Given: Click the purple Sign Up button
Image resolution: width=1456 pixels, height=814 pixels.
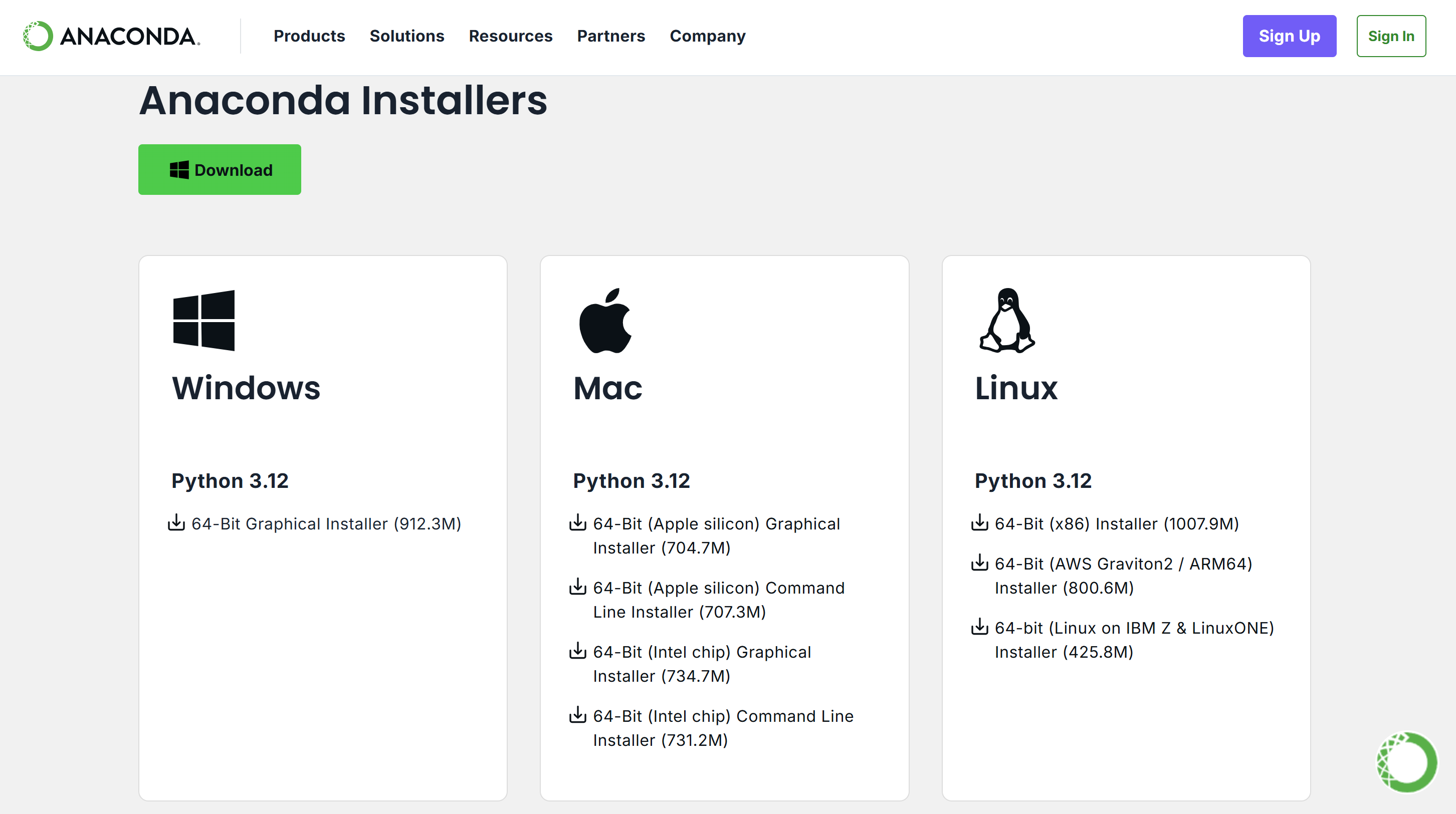Looking at the screenshot, I should pyautogui.click(x=1289, y=36).
